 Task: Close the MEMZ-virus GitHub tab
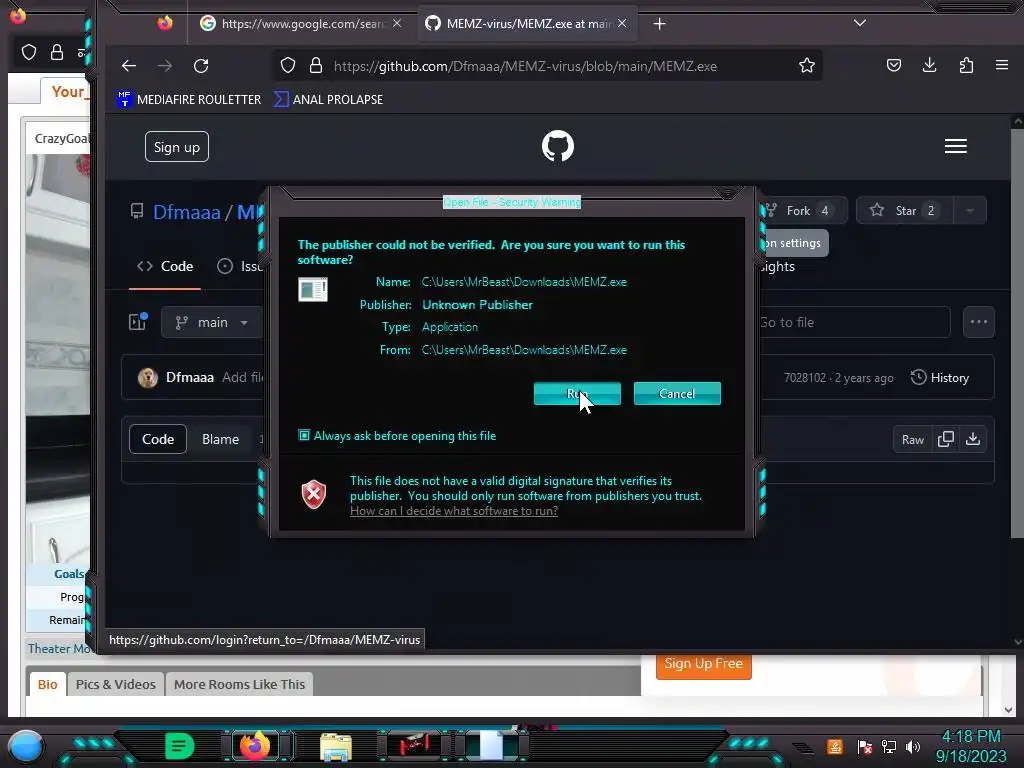[x=622, y=24]
